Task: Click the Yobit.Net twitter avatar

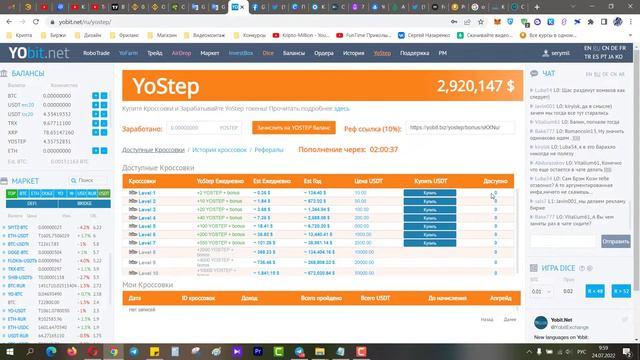Action: click(541, 322)
